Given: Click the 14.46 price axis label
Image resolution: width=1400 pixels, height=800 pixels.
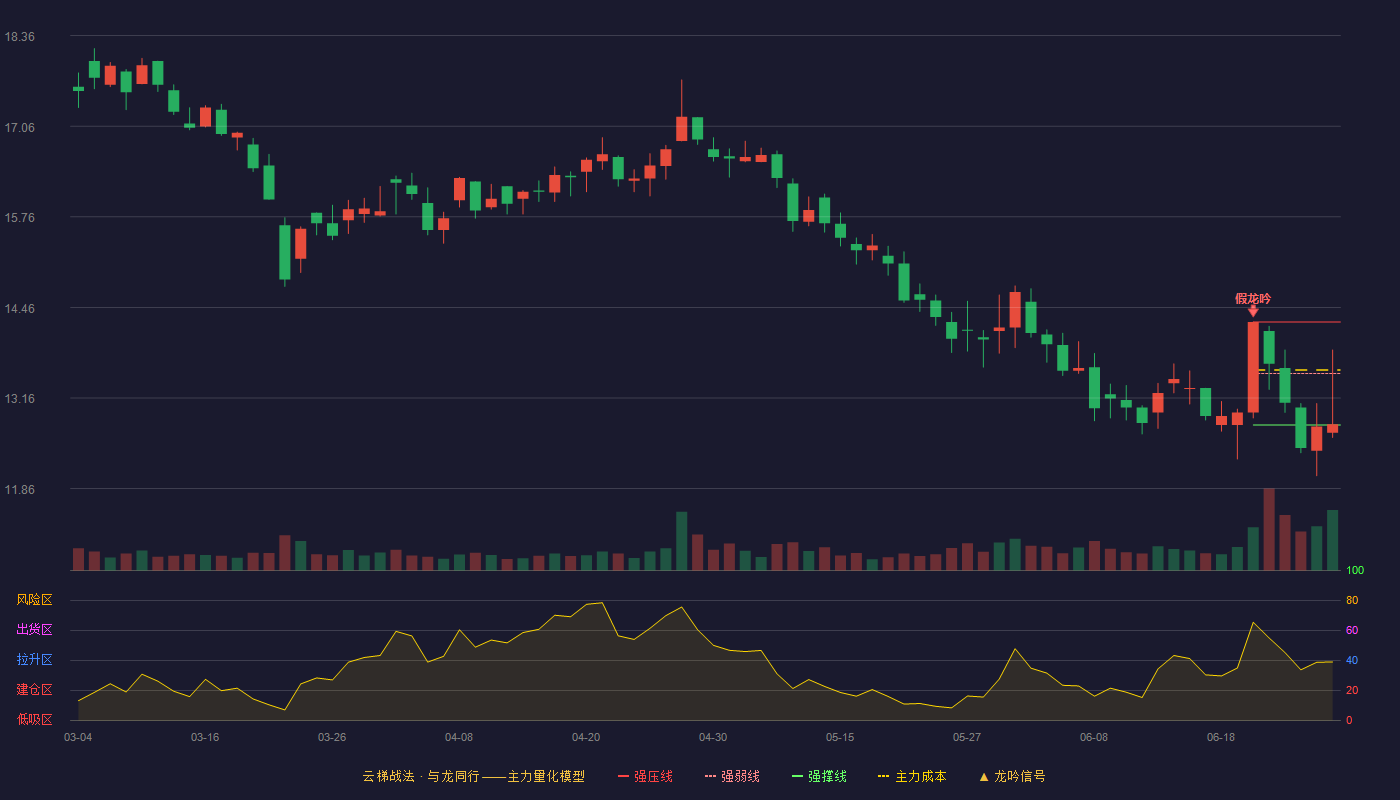Looking at the screenshot, I should click(x=19, y=309).
